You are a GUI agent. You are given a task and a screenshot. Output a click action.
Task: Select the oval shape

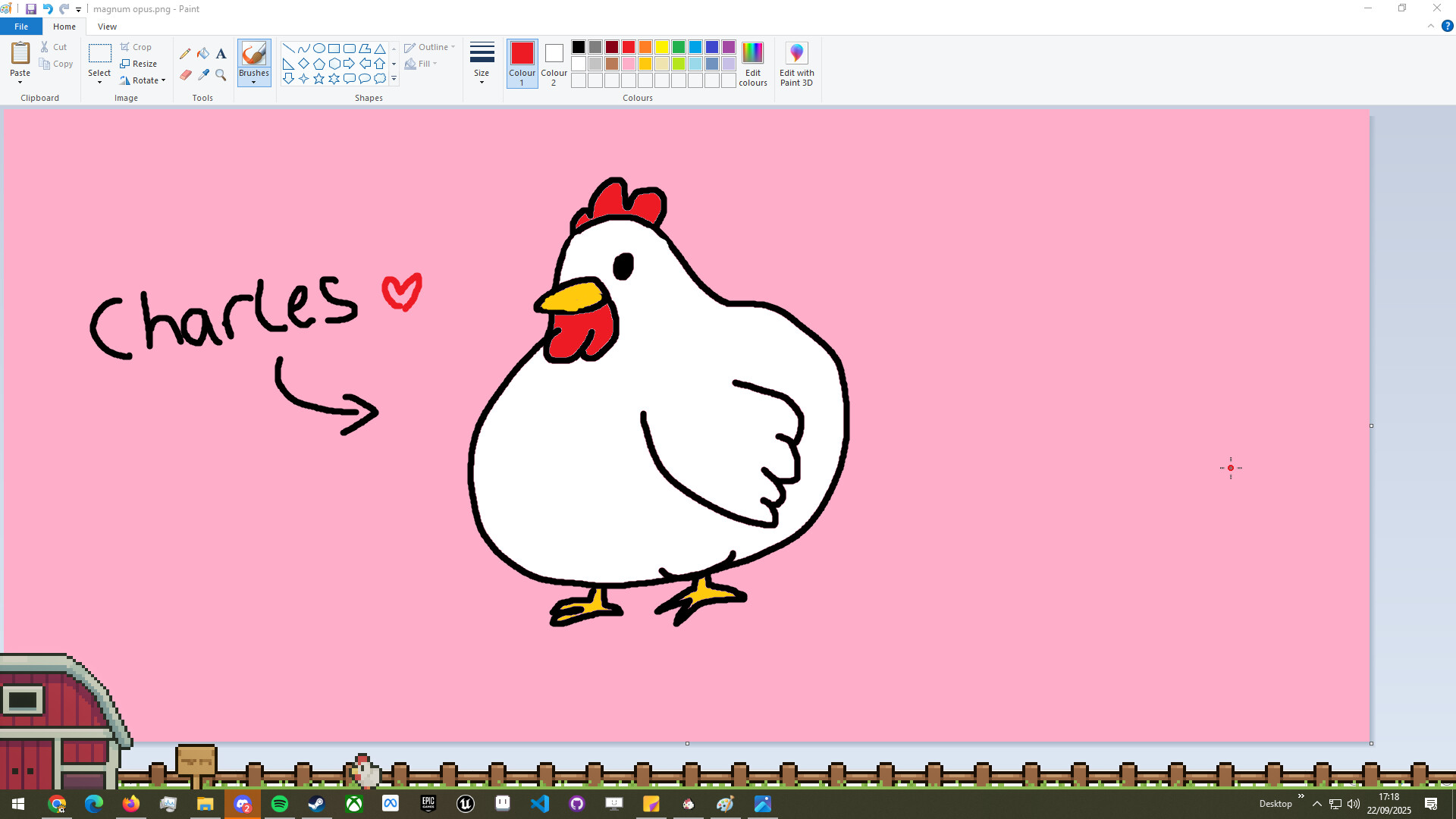coord(318,47)
